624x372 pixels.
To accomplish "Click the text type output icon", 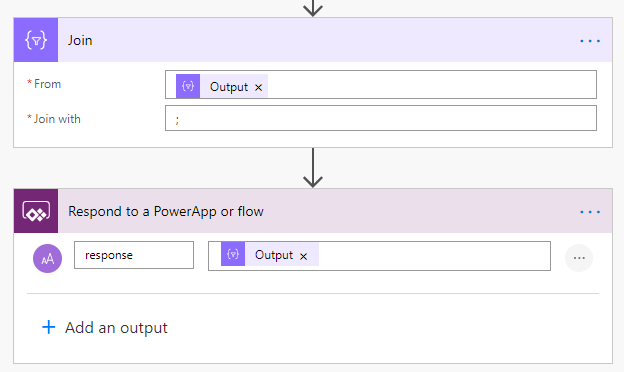I will (x=47, y=258).
